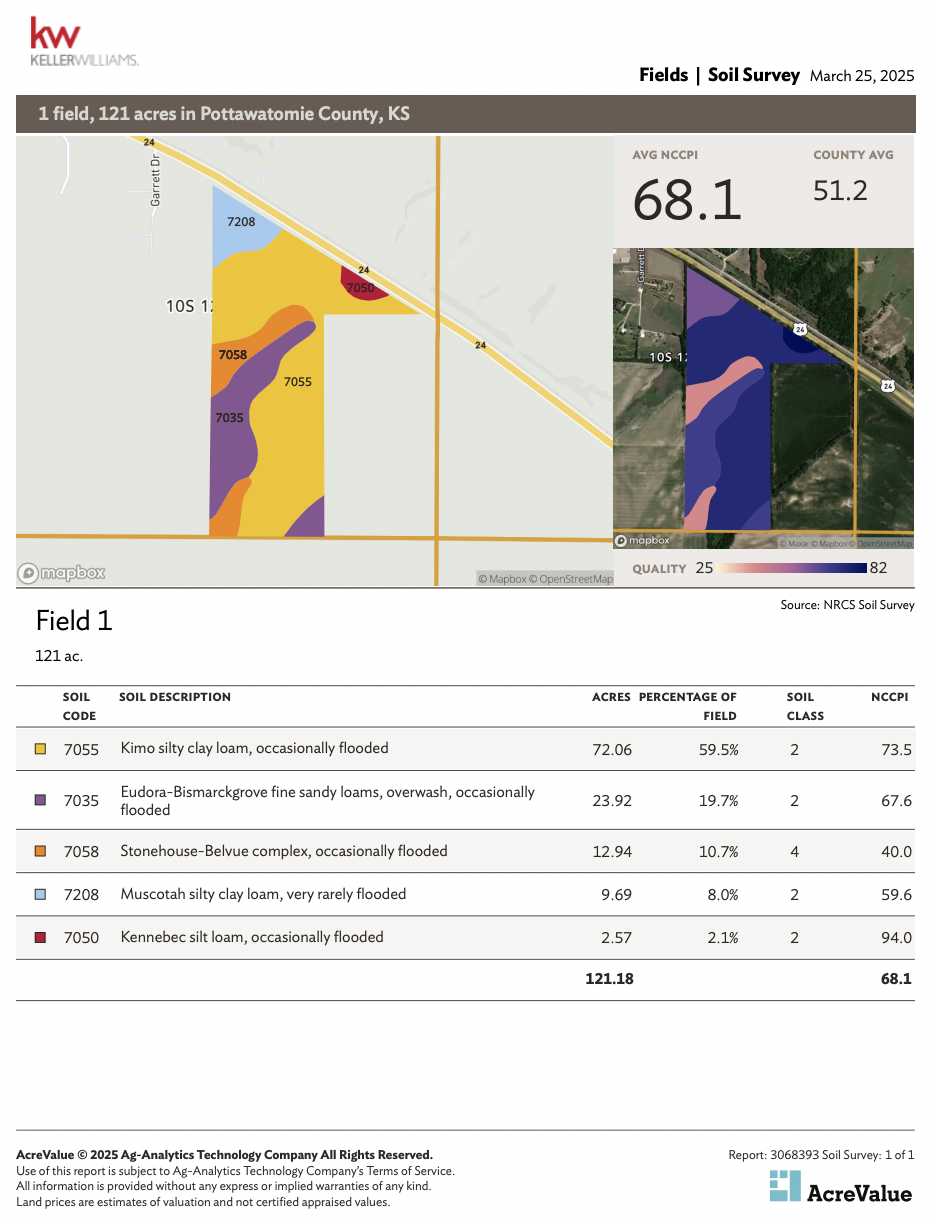
Task: Select the red 7050 soil swatch
Action: [x=41, y=938]
